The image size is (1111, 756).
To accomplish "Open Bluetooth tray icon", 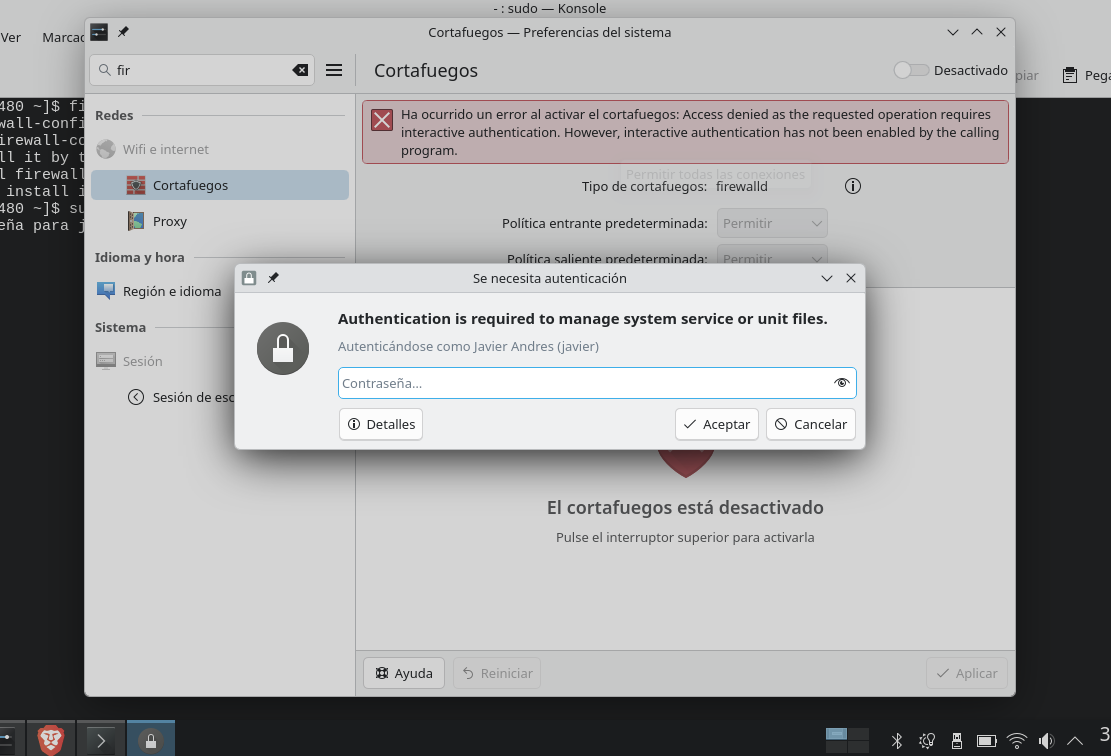I will [897, 741].
